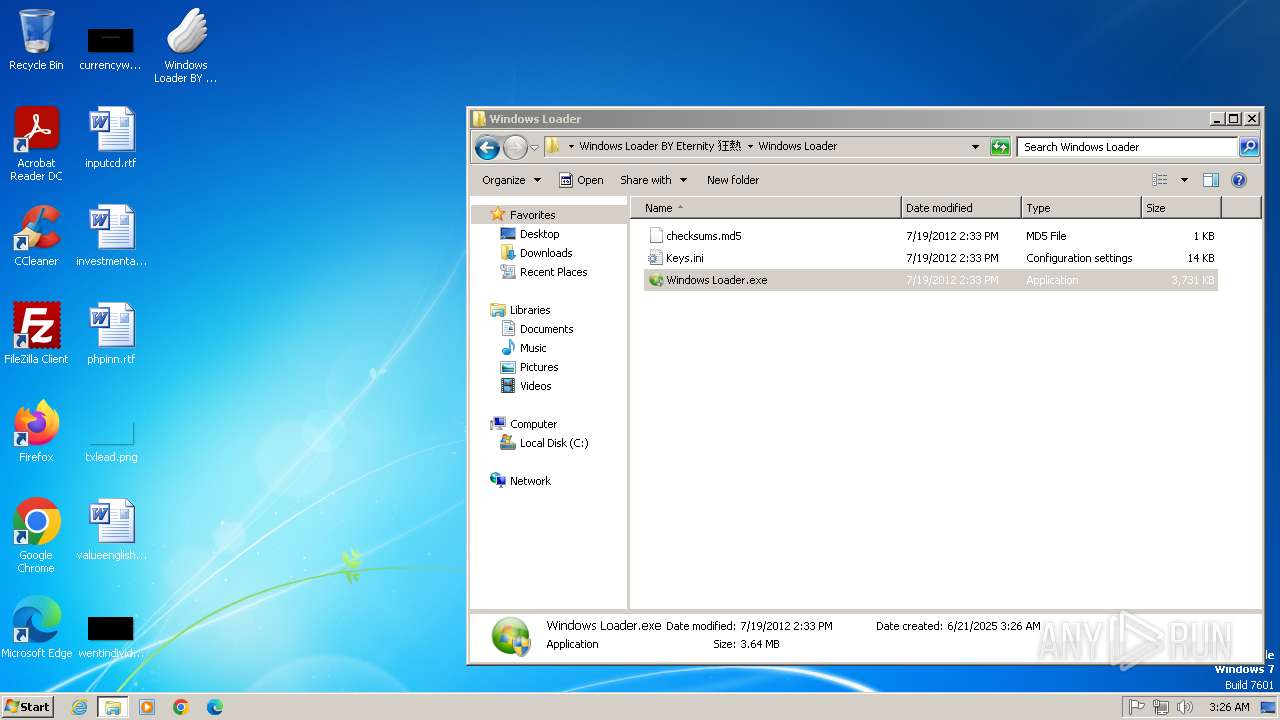
Task: Open Action Center flag tray icon
Action: pos(1136,707)
